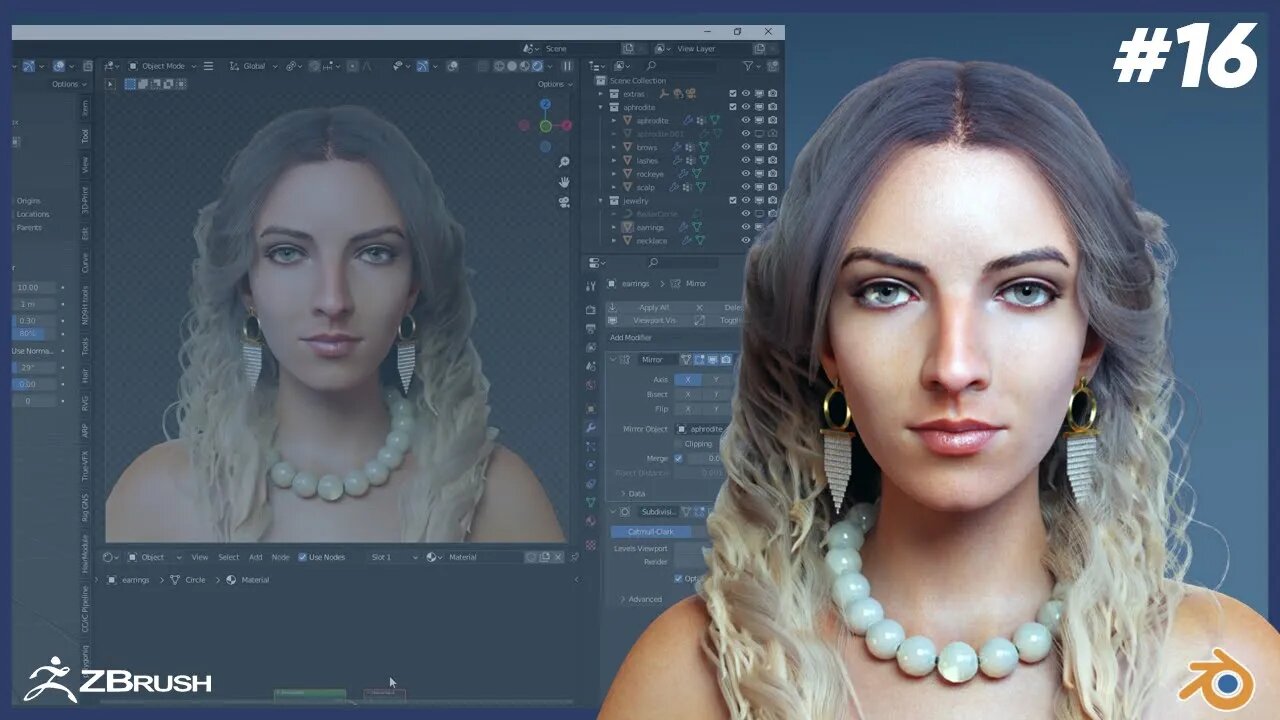Screen dimensions: 1280x720
Task: Uncheck the jewelry collection checkbox
Action: click(733, 201)
